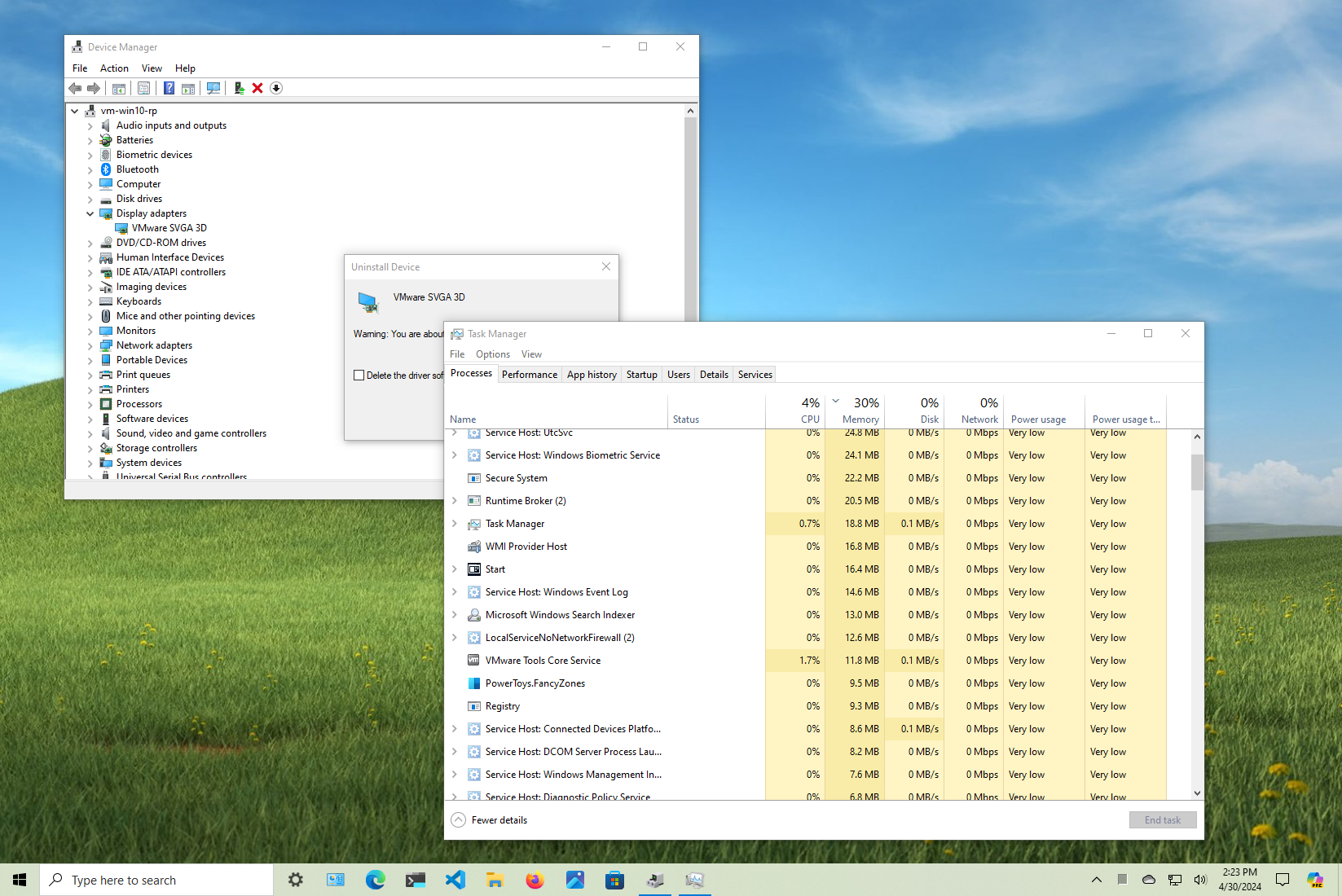Open the Action menu in Device Manager
This screenshot has width=1342, height=896.
tap(114, 68)
